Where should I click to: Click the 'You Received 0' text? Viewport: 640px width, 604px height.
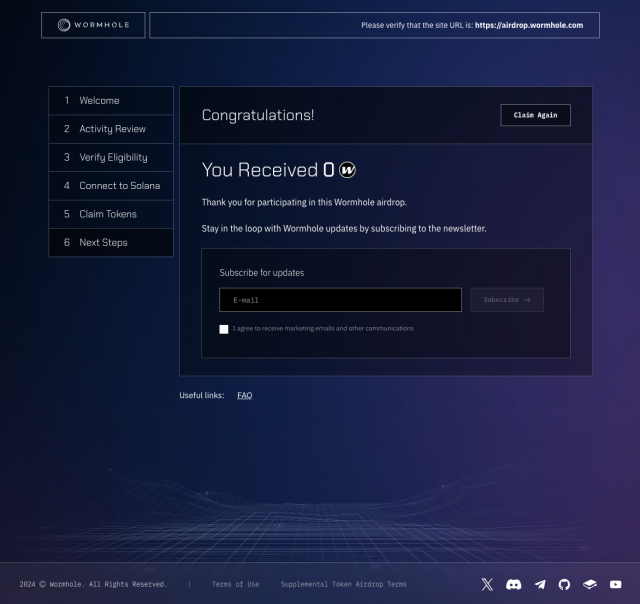[268, 170]
